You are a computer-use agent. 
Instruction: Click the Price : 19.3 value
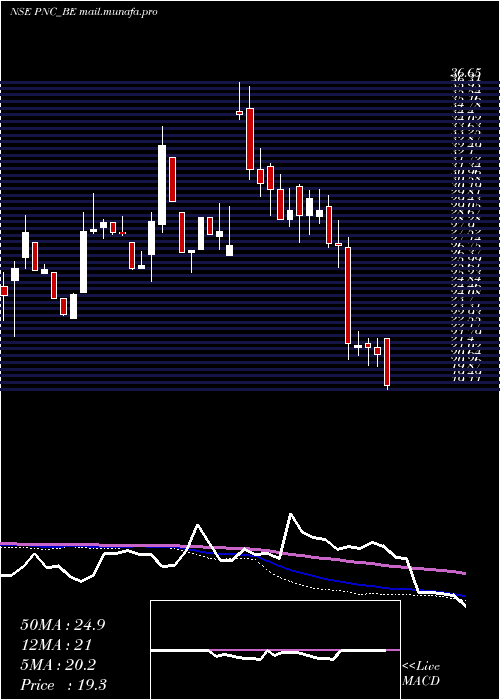point(63,685)
